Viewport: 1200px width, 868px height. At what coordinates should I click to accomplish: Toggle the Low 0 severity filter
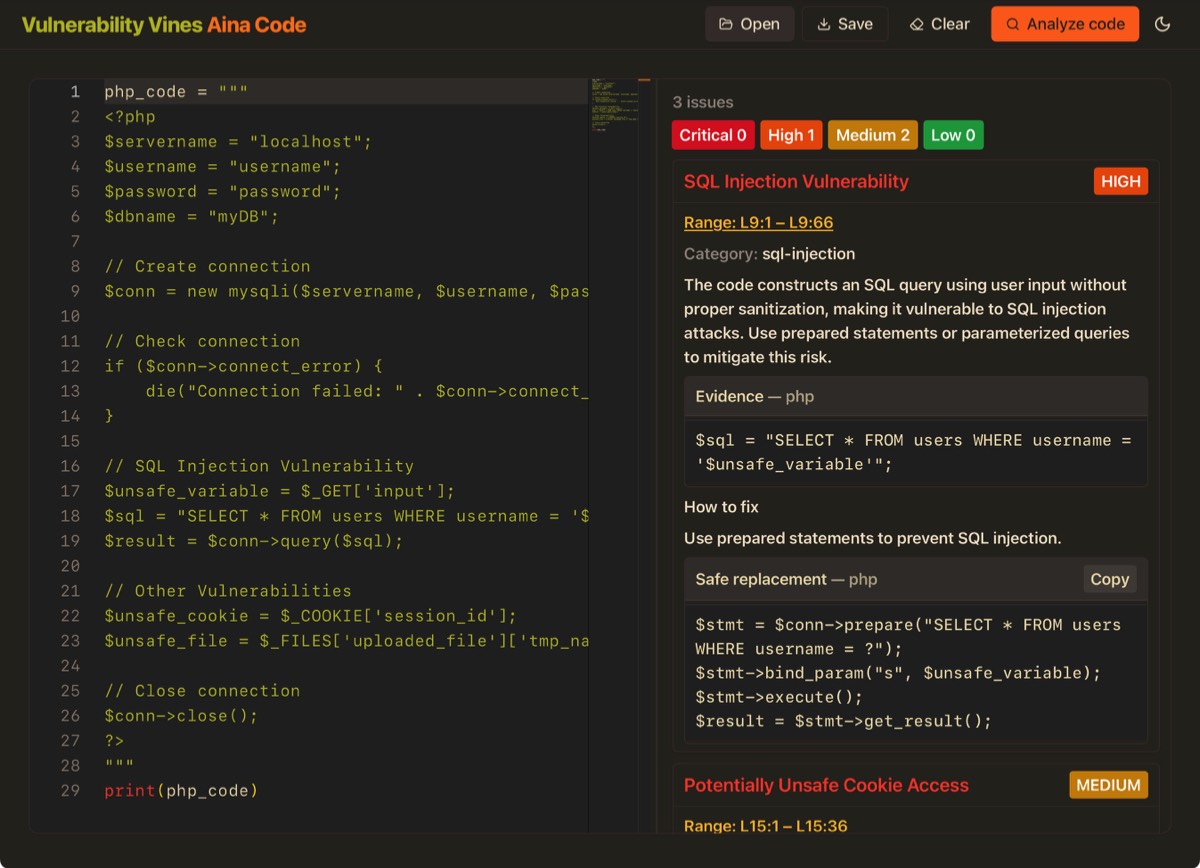coord(953,135)
